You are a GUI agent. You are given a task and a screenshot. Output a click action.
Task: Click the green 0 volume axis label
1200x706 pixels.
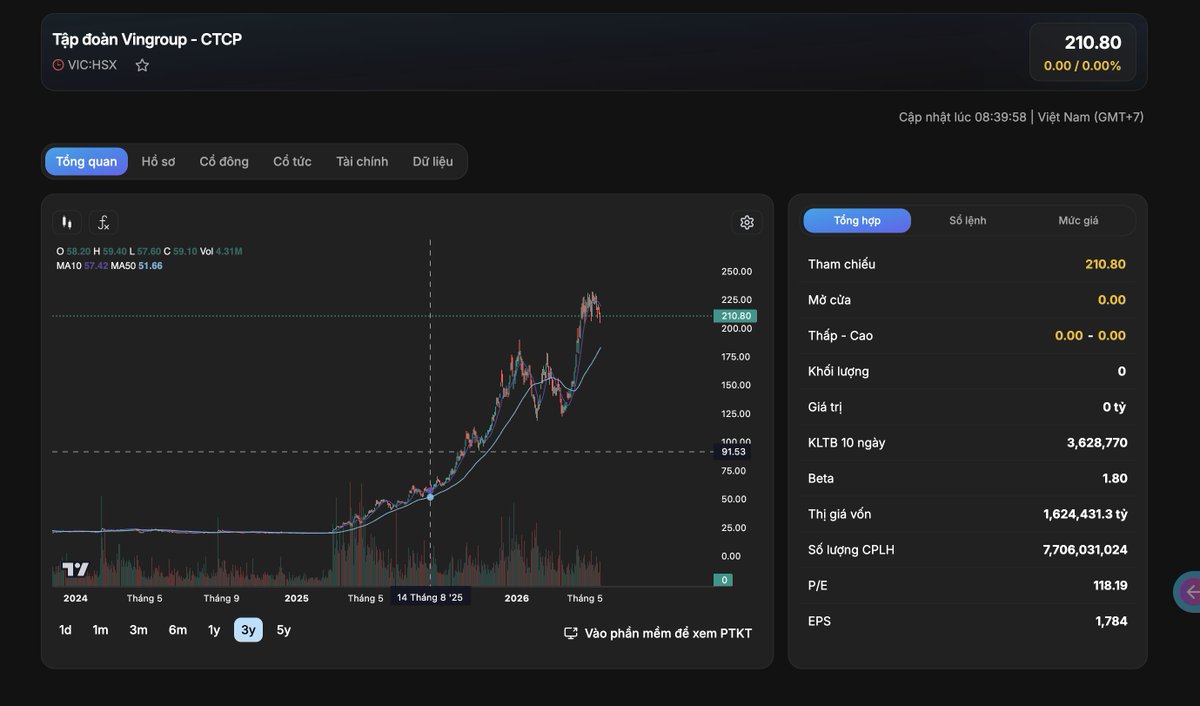click(724, 580)
